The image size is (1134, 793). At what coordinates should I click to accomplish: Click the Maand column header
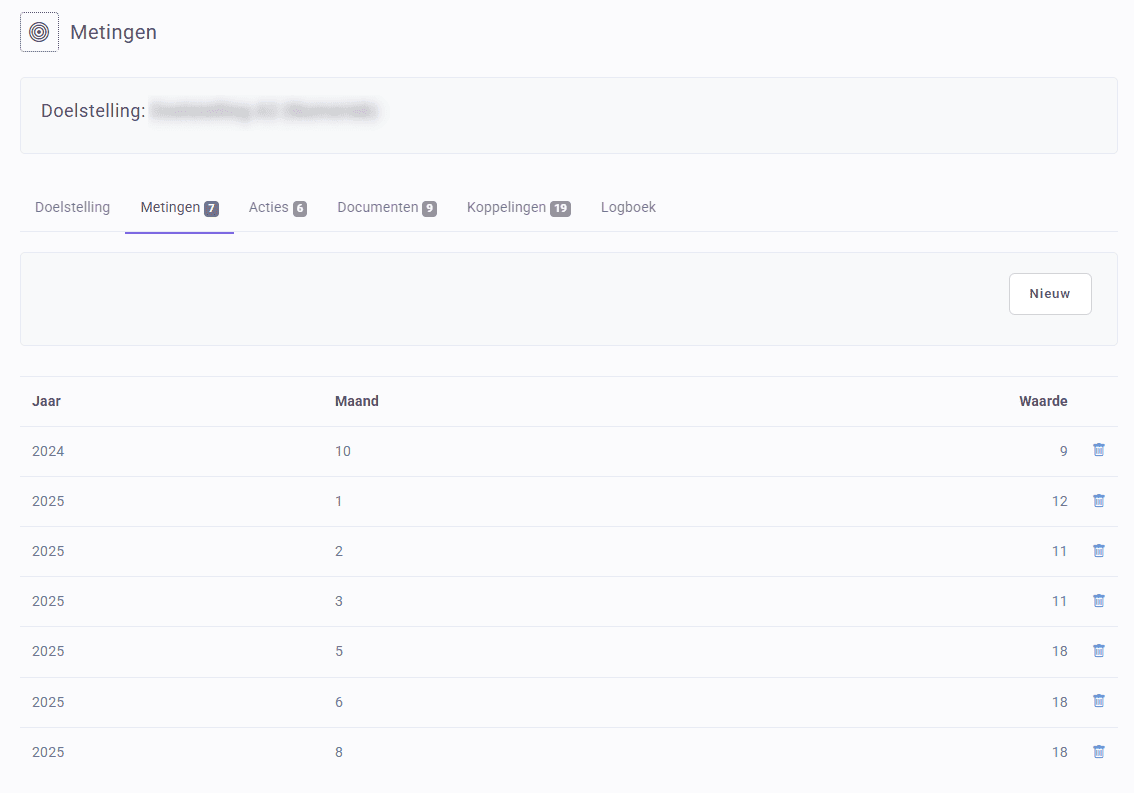click(x=357, y=402)
